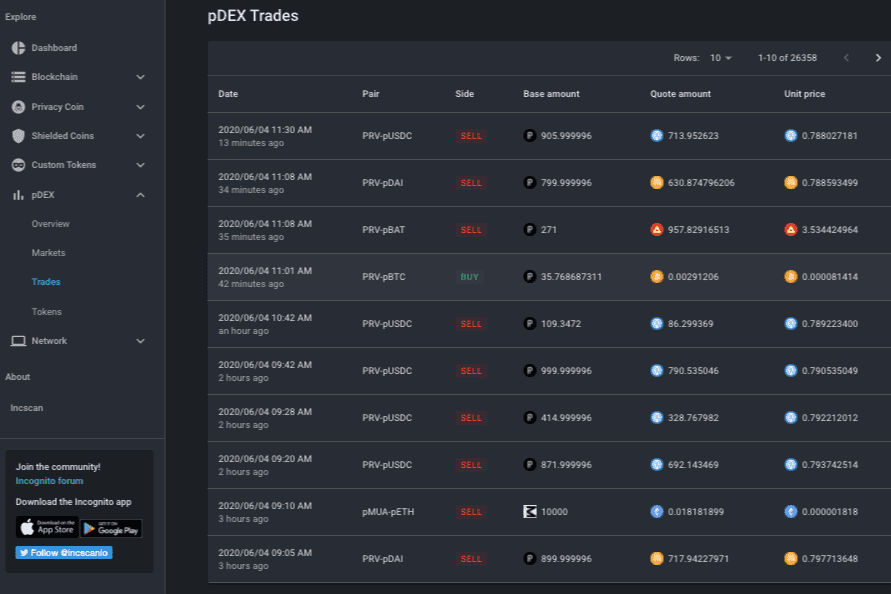Select Markets under pDEX
Image resolution: width=891 pixels, height=594 pixels.
[x=50, y=252]
